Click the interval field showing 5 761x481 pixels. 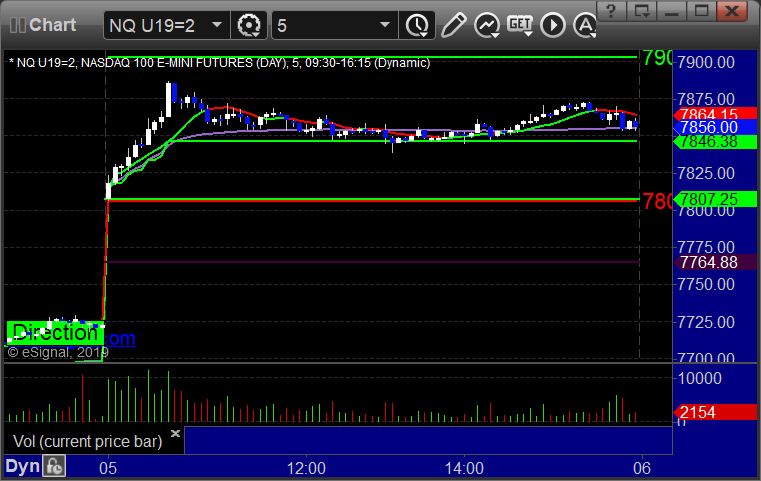(x=335, y=25)
